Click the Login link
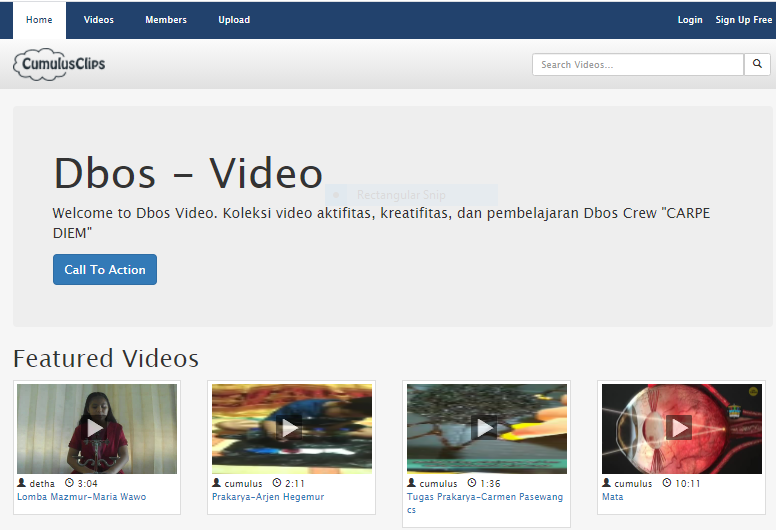The height and width of the screenshot is (530, 776). pyautogui.click(x=690, y=20)
